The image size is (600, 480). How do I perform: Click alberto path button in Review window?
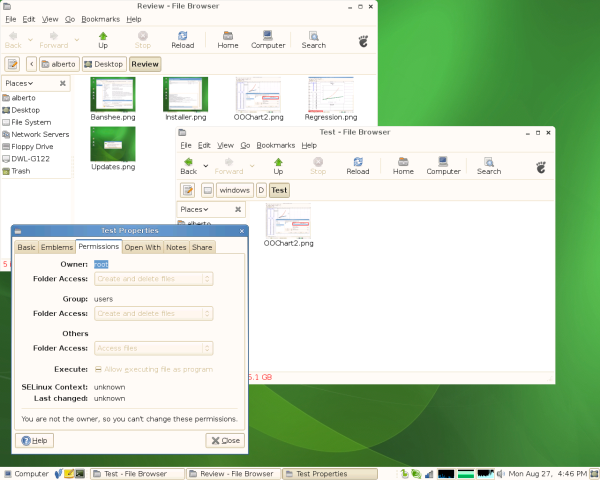point(59,64)
